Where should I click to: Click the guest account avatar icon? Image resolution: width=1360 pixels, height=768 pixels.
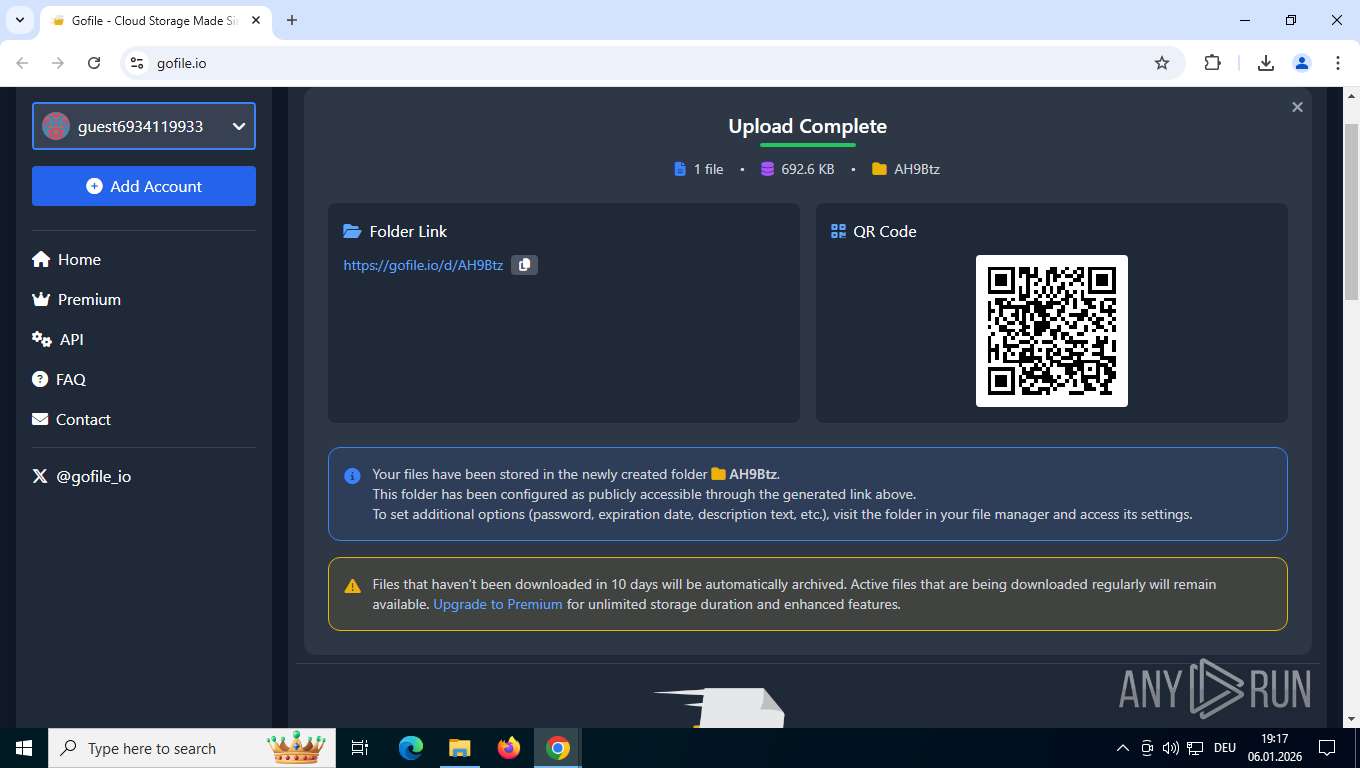point(56,126)
